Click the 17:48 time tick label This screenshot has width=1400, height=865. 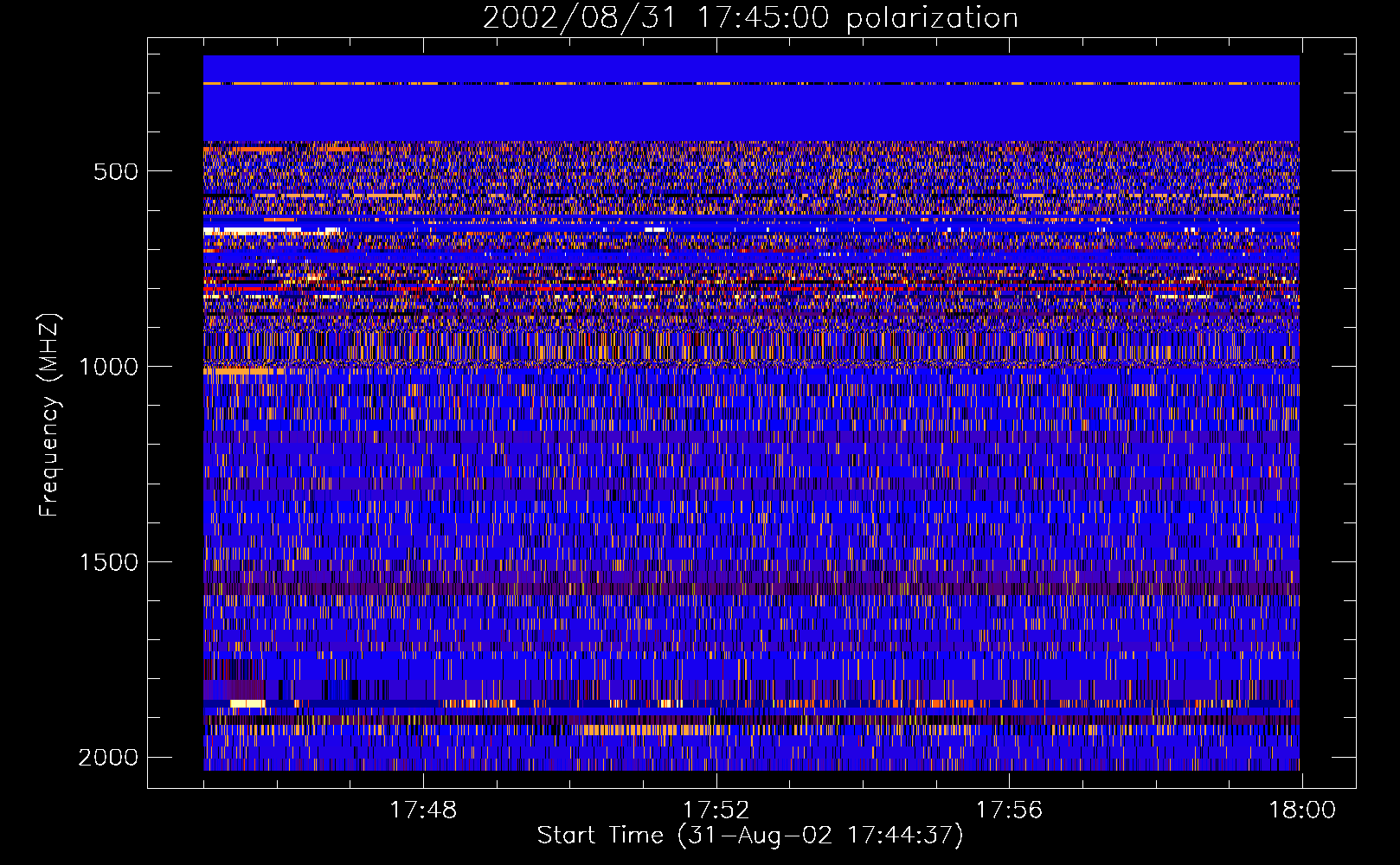[x=423, y=811]
